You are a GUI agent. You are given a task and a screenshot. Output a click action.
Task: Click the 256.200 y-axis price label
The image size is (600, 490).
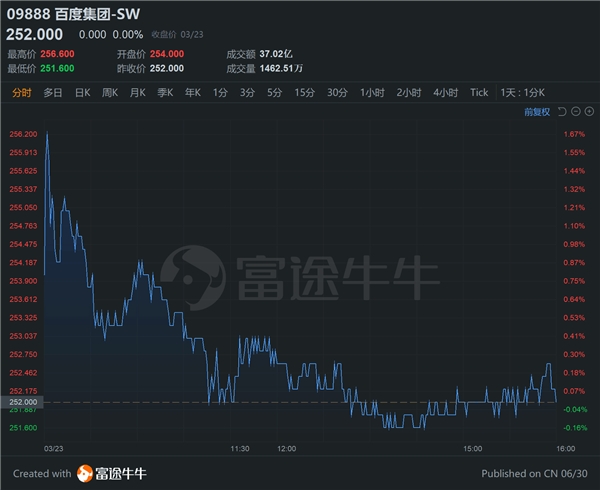23,134
